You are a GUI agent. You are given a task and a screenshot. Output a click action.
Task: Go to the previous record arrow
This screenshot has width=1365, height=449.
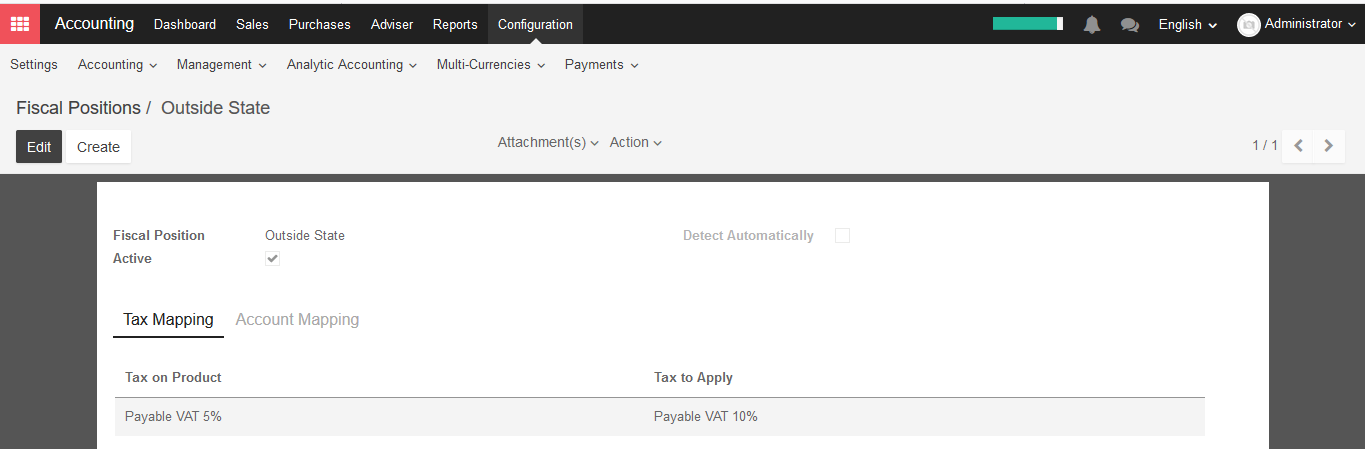[x=1298, y=146]
